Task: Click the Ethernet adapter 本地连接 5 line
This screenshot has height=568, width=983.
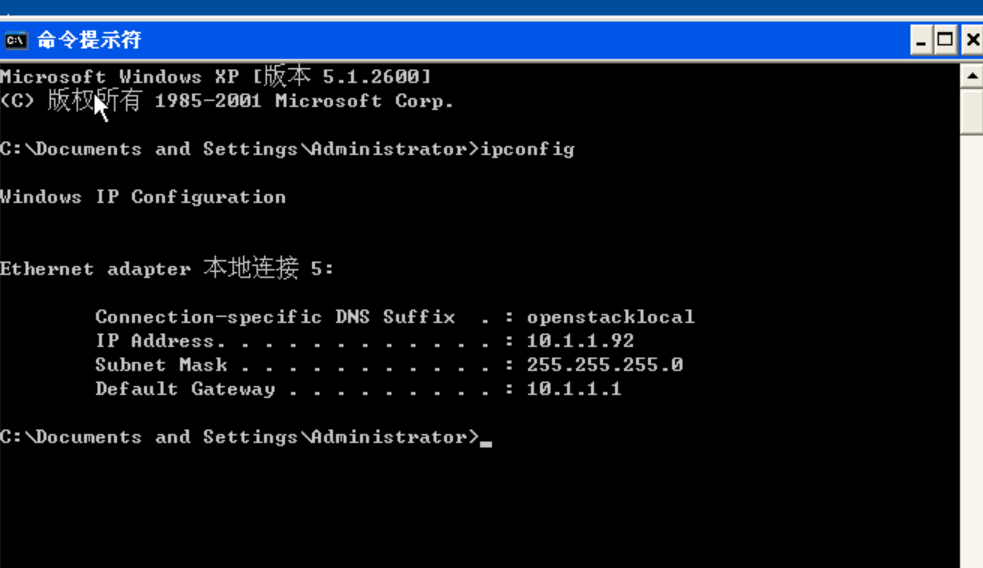Action: coord(167,268)
